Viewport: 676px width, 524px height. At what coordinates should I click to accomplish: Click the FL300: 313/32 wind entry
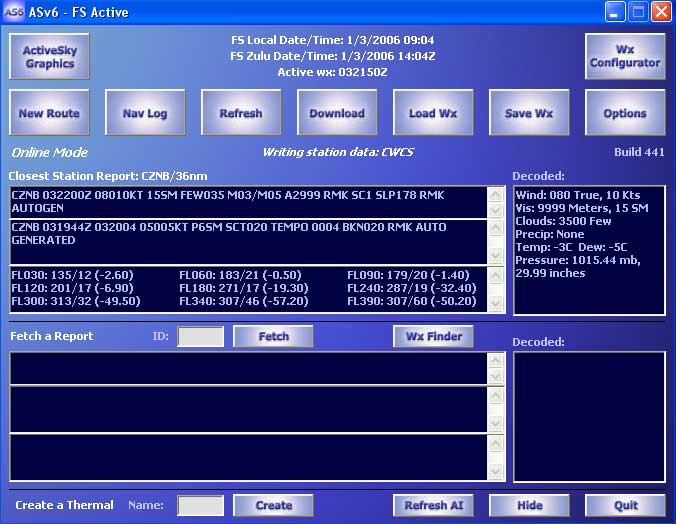pos(76,301)
